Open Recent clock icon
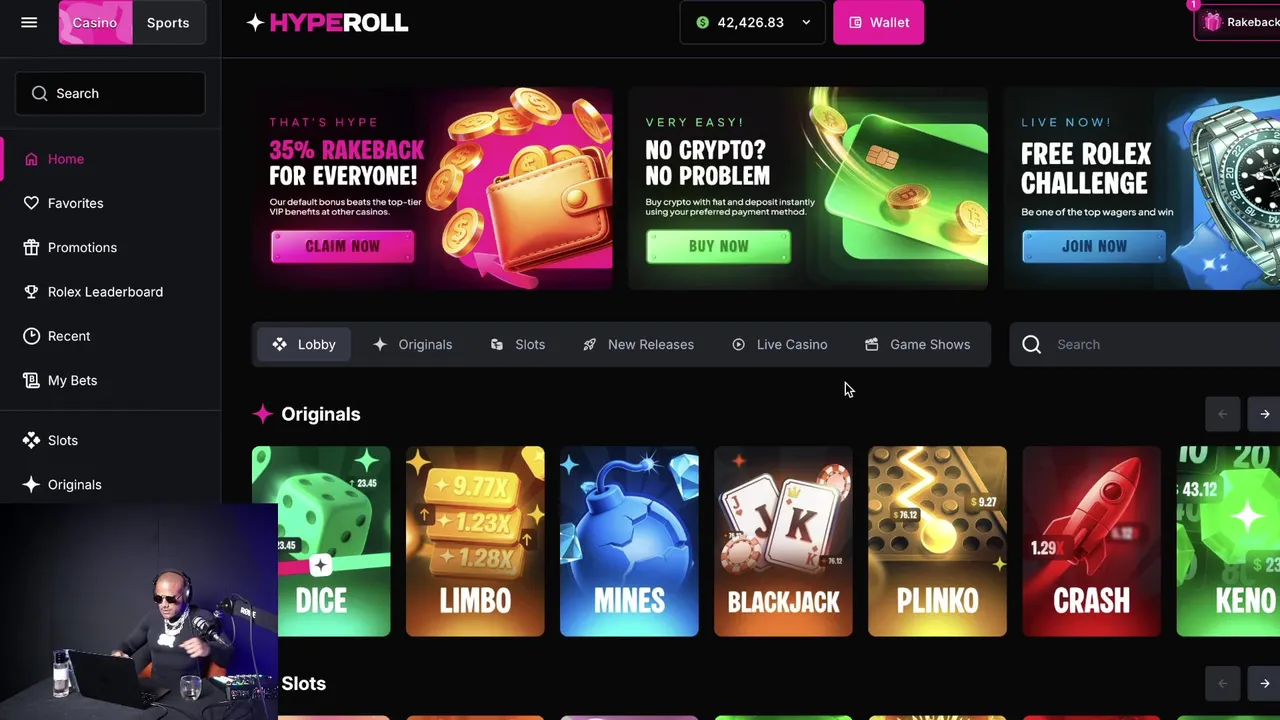The width and height of the screenshot is (1280, 720). [x=31, y=336]
